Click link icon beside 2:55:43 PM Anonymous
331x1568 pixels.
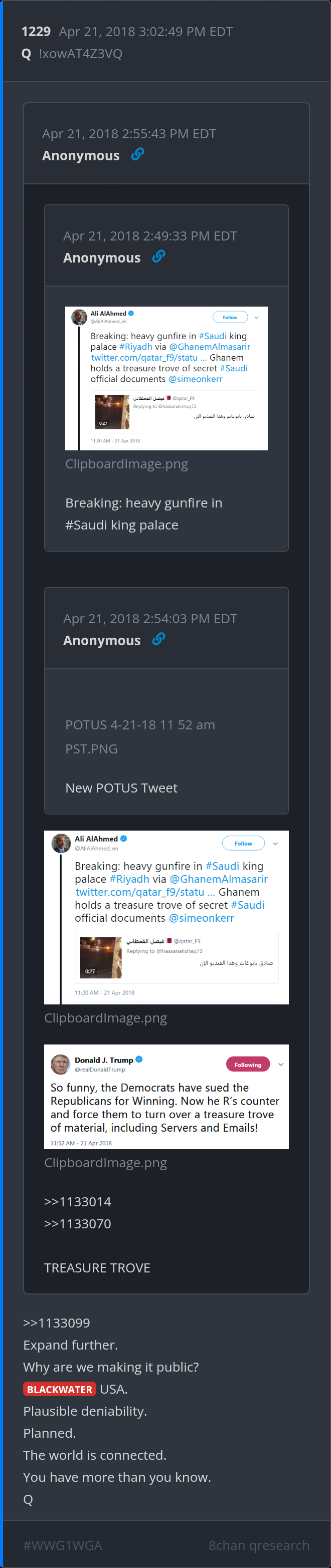click(138, 155)
